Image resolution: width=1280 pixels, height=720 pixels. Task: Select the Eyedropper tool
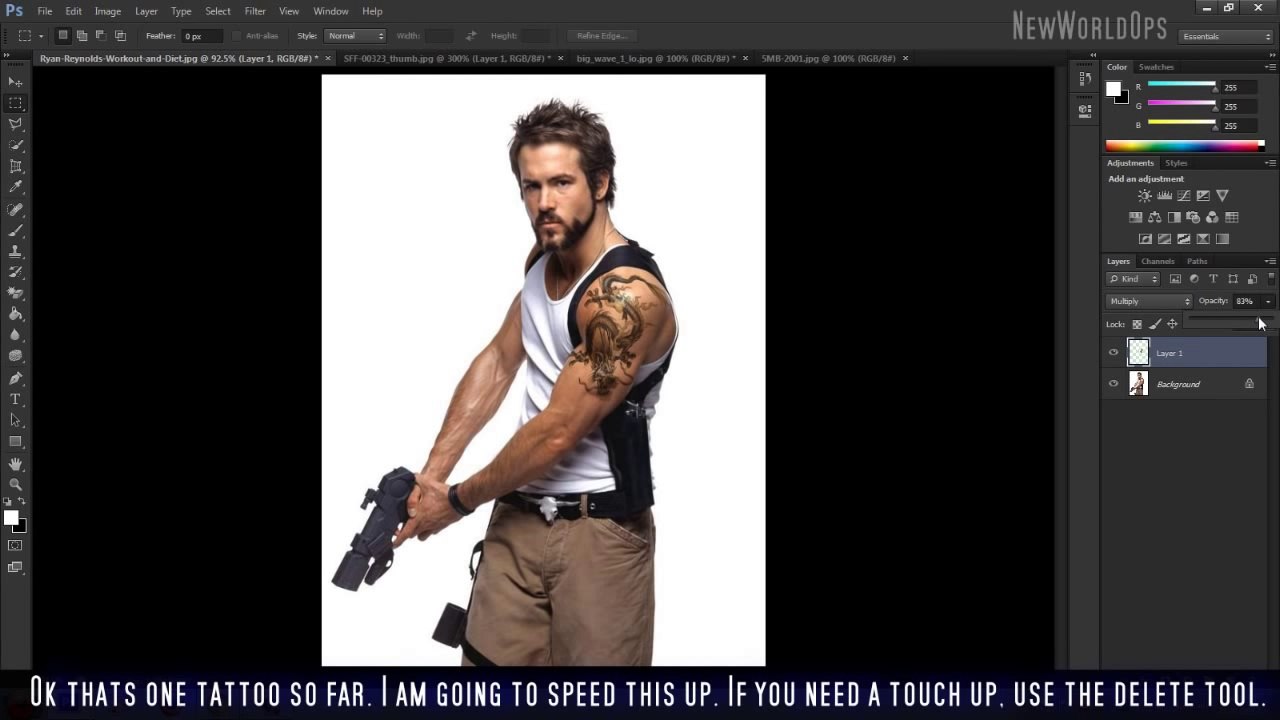(x=15, y=187)
